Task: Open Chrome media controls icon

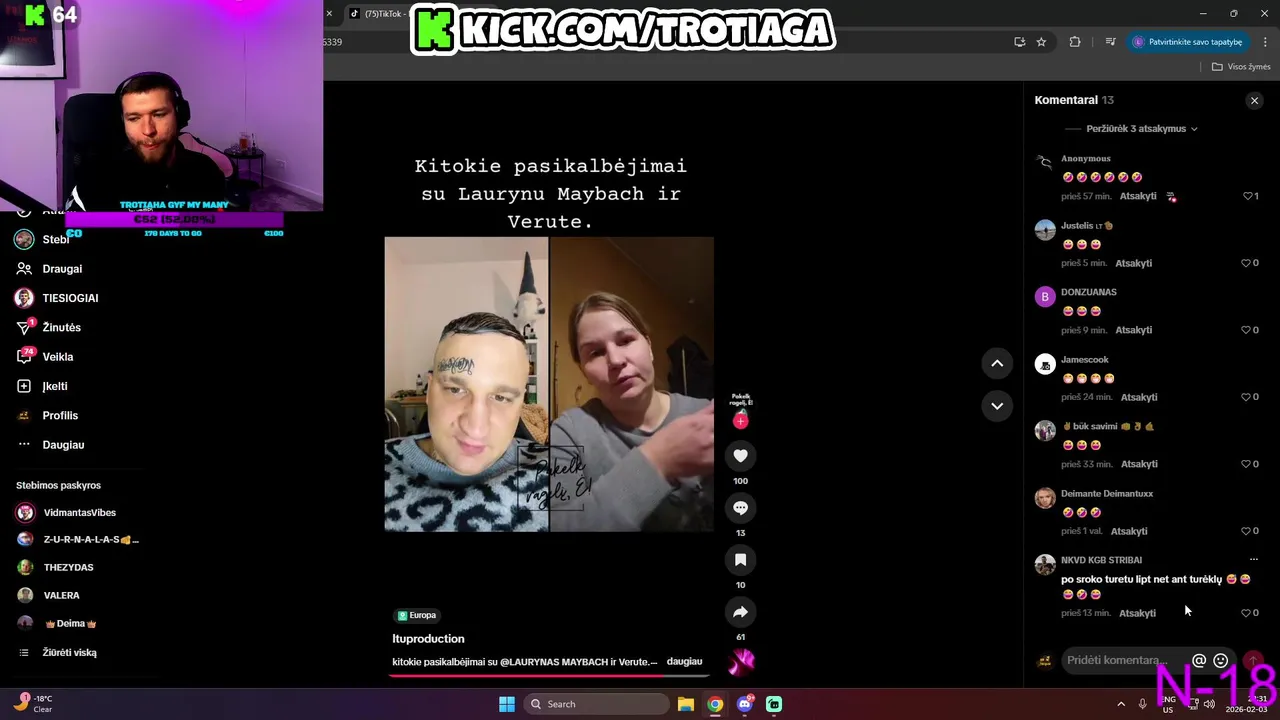Action: (x=1110, y=42)
